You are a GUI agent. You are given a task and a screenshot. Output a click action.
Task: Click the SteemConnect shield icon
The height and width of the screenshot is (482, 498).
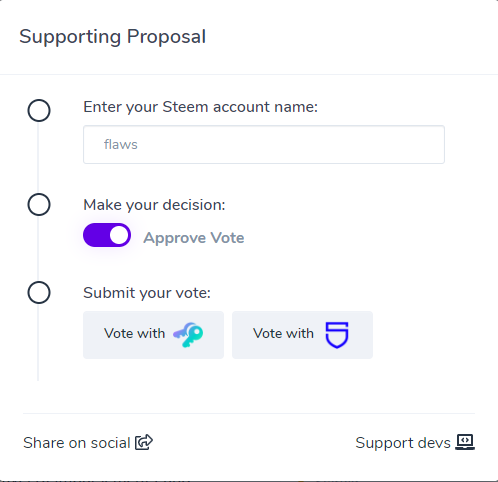point(337,335)
